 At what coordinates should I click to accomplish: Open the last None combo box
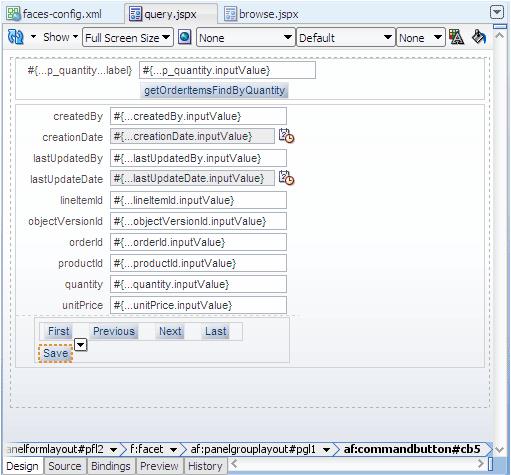(421, 37)
